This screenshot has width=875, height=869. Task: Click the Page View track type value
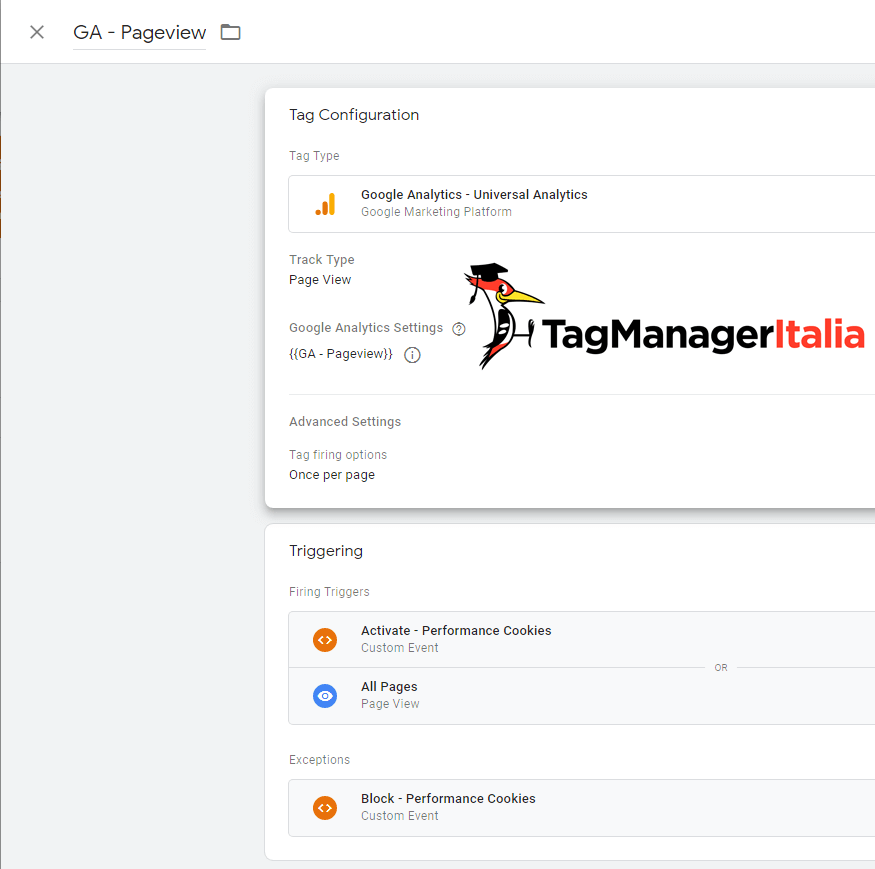click(320, 280)
